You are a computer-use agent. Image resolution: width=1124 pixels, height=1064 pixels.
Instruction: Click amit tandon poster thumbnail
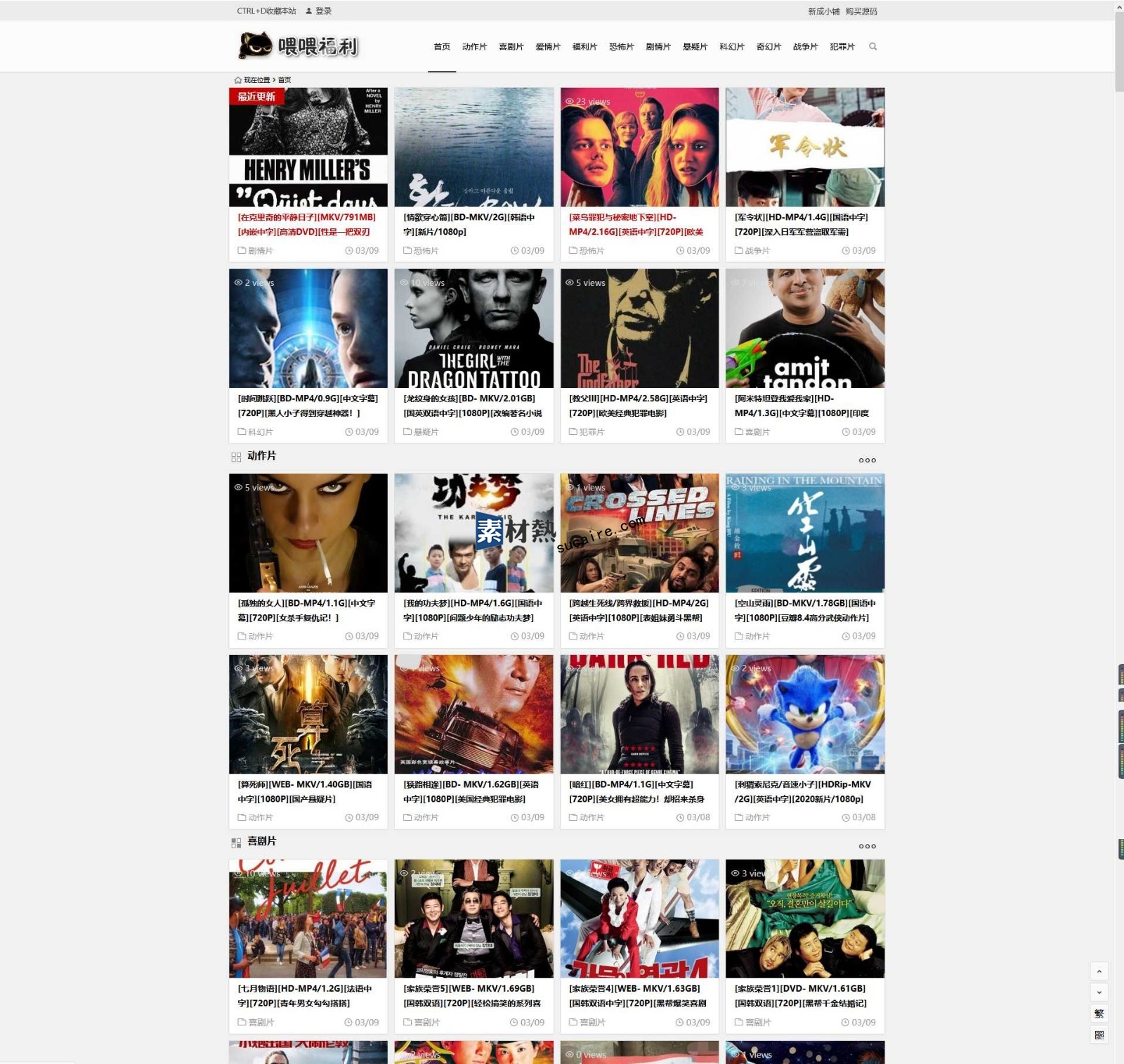(805, 328)
